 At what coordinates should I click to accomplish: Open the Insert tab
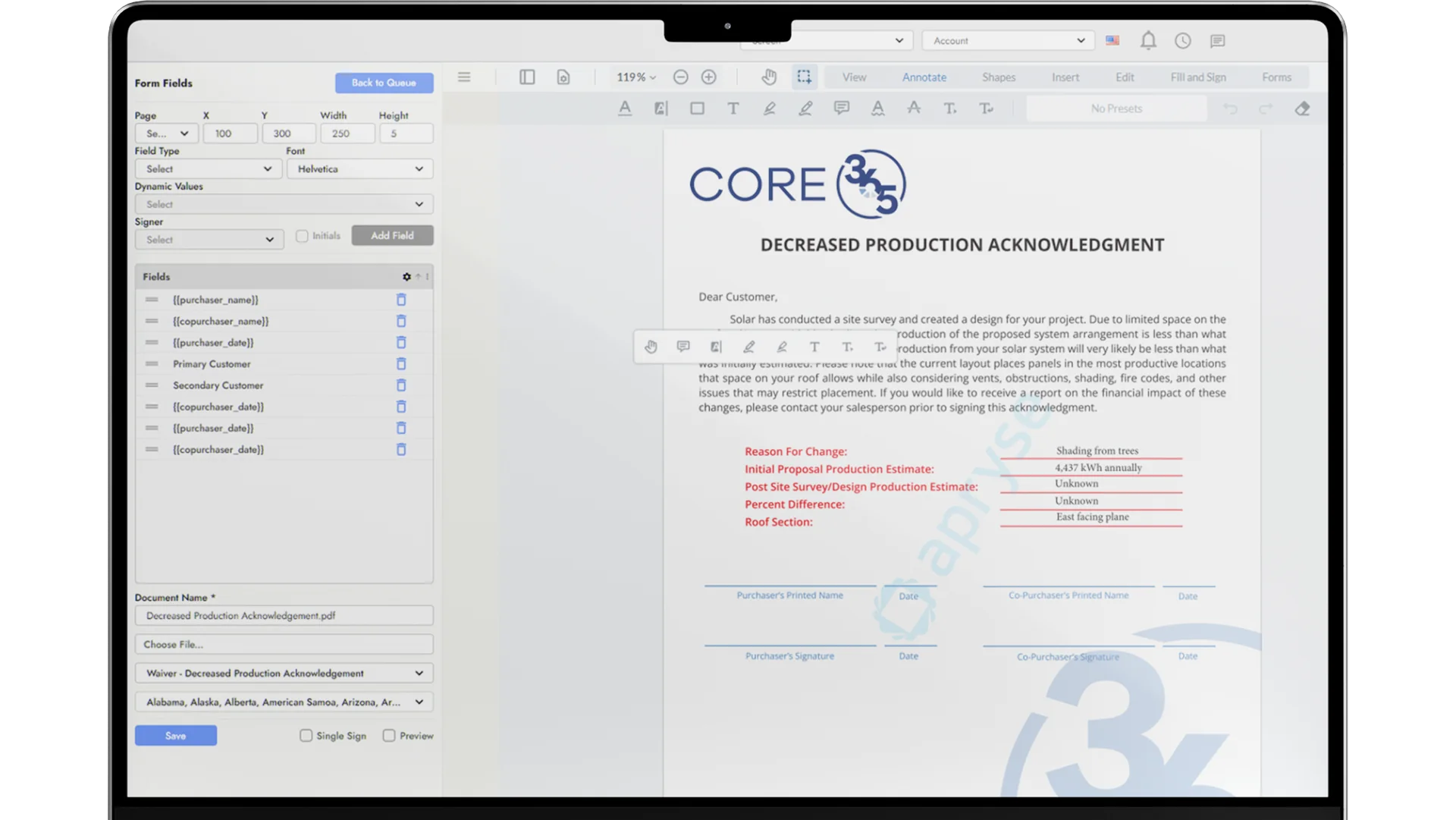tap(1065, 77)
